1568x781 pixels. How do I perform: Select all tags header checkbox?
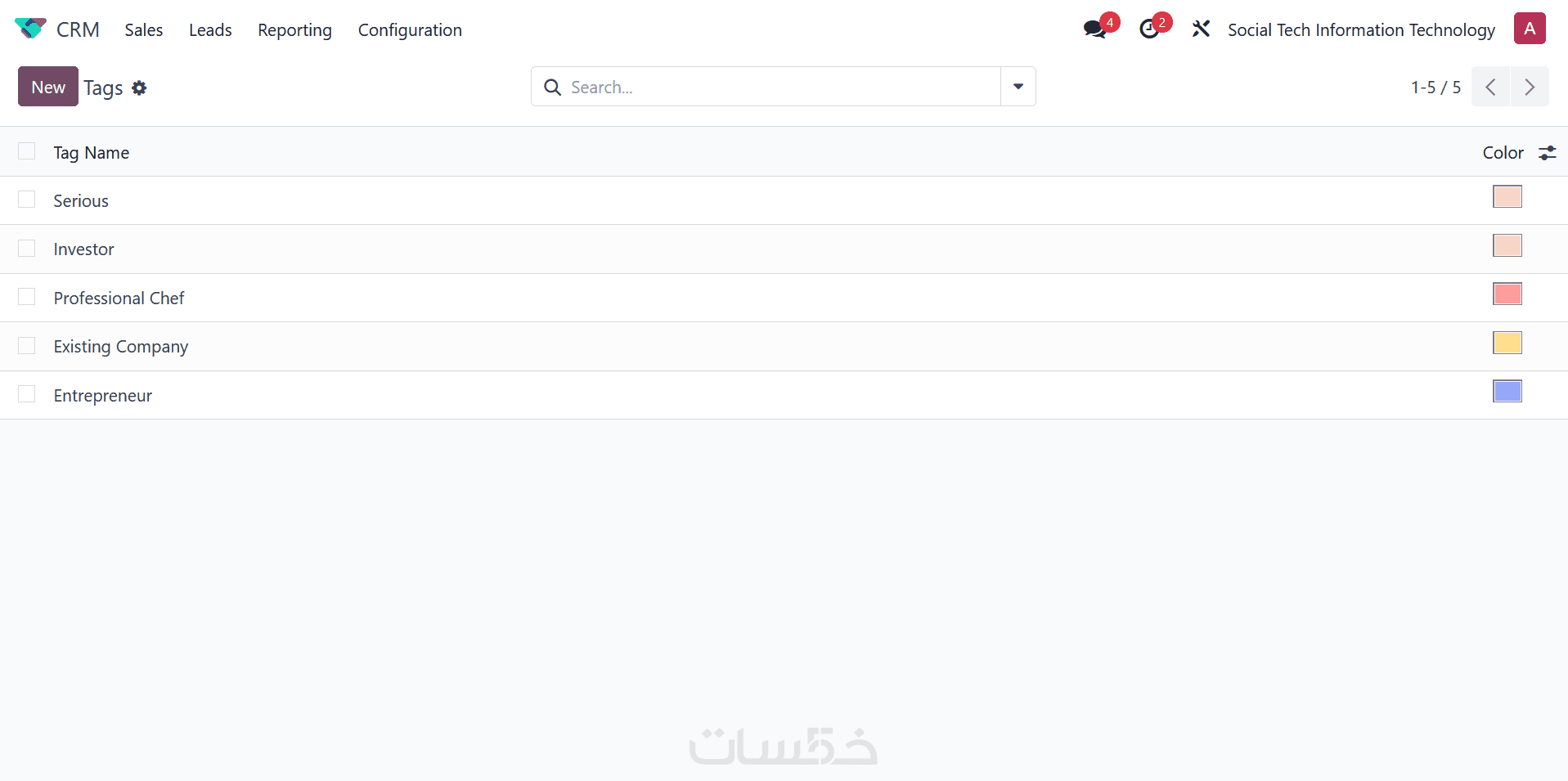tap(27, 151)
